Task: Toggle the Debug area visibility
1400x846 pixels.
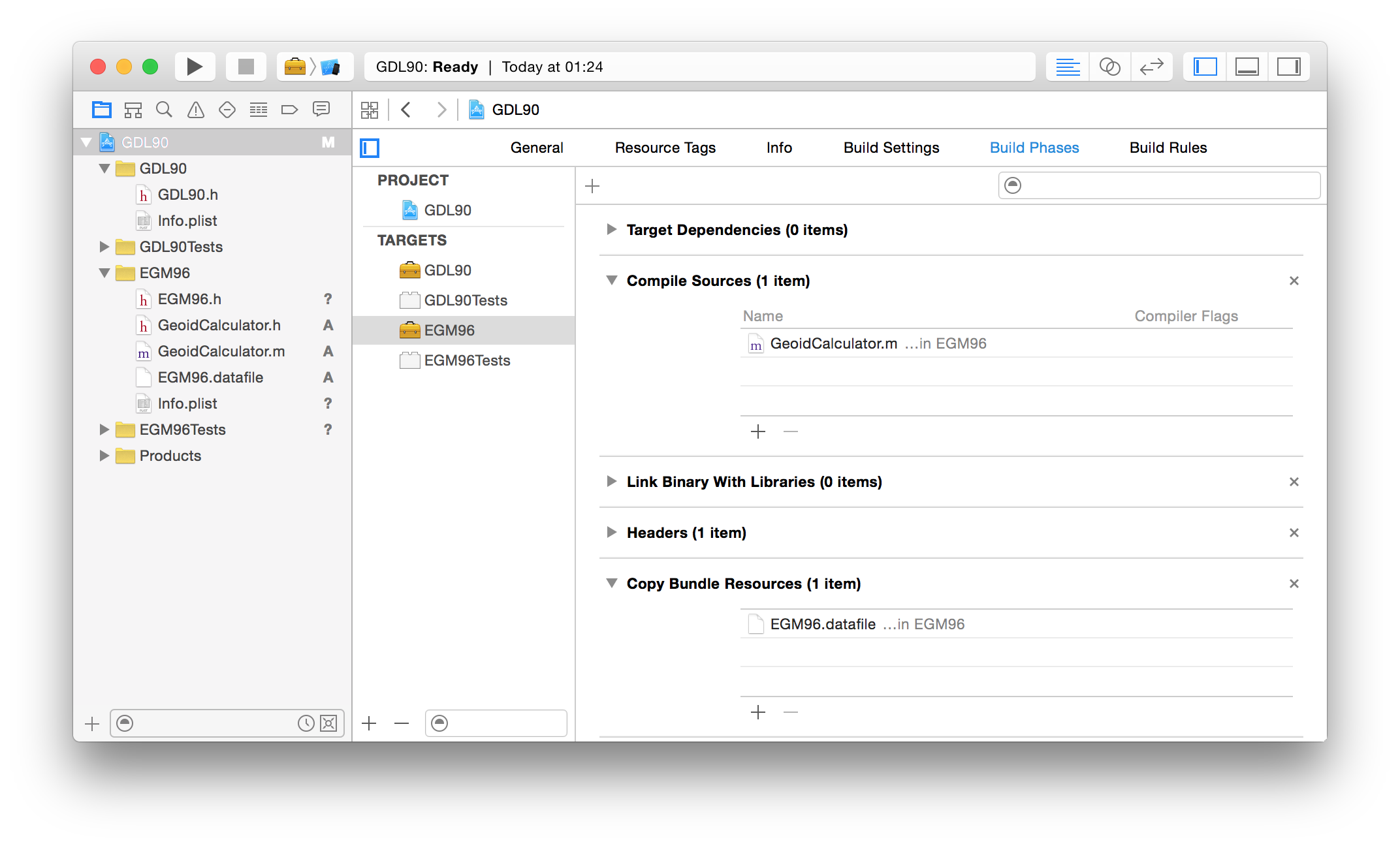Action: [1247, 67]
